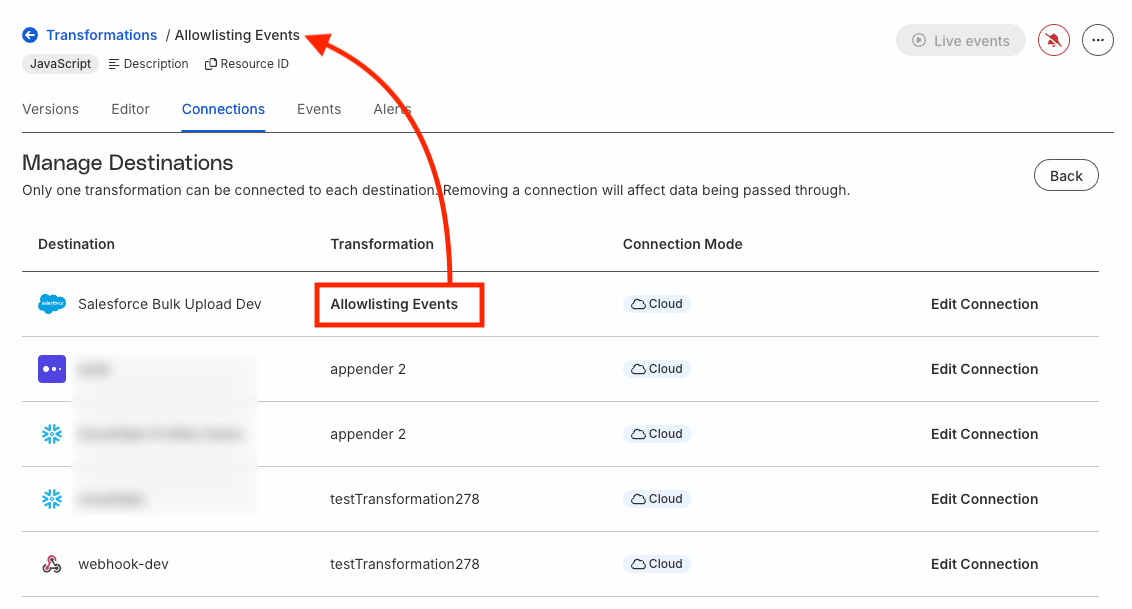Click the JavaScript language tag
Image resolution: width=1132 pixels, height=609 pixels.
tap(61, 64)
